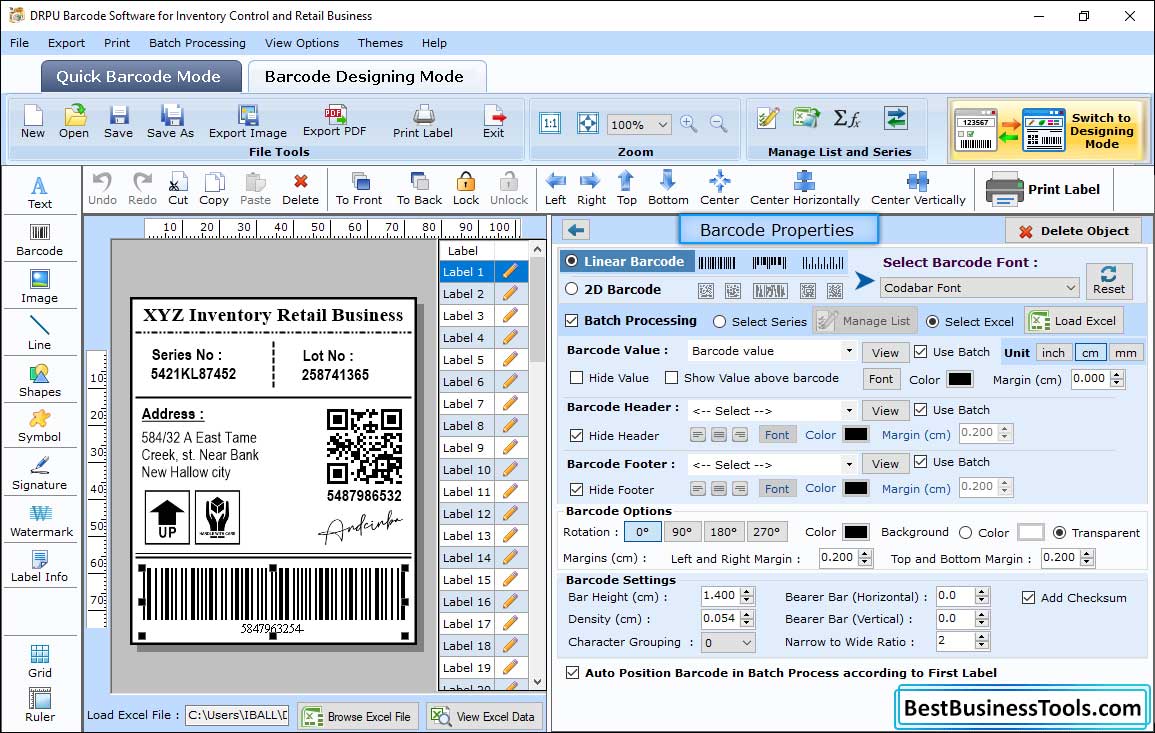Check Show Value above barcode
This screenshot has height=733, width=1155.
(671, 378)
